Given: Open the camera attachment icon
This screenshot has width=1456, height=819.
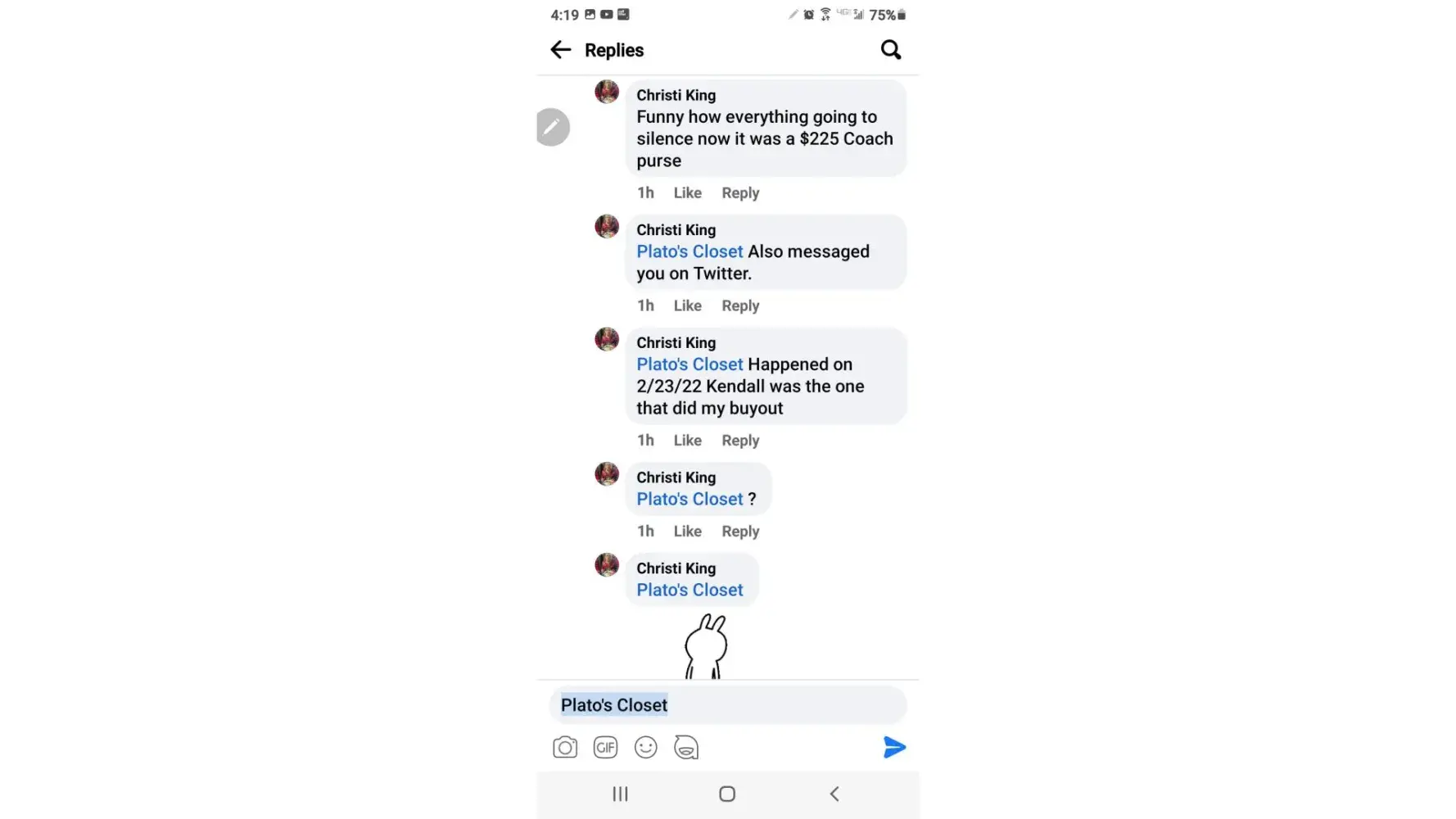Looking at the screenshot, I should click(565, 747).
